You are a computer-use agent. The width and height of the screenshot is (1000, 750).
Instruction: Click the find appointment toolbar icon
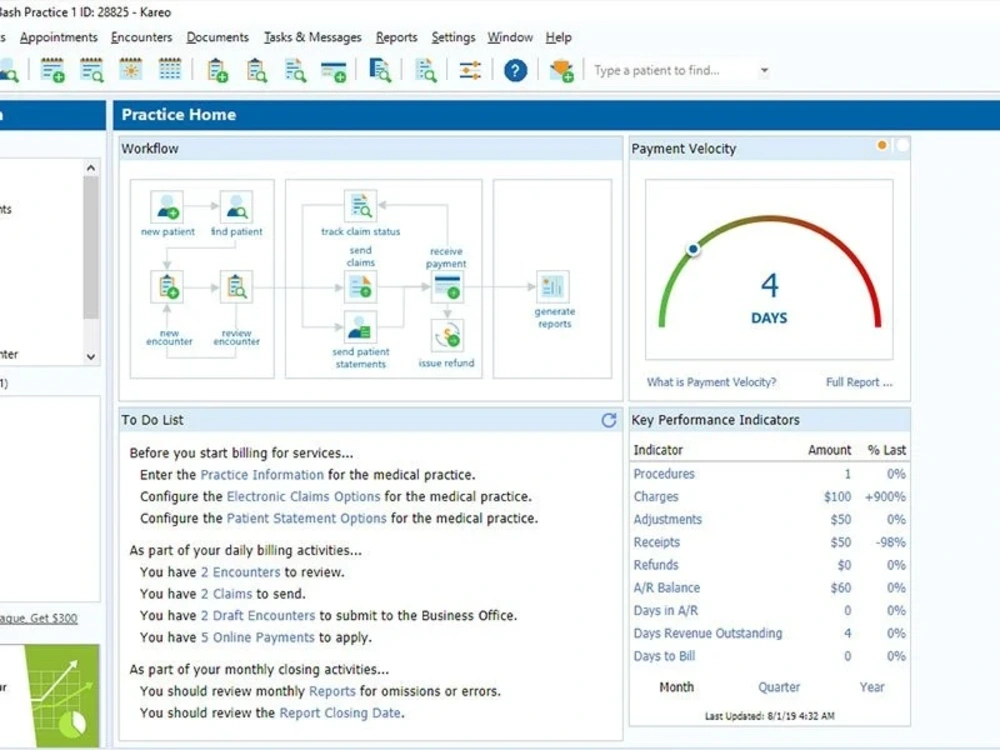tap(91, 70)
